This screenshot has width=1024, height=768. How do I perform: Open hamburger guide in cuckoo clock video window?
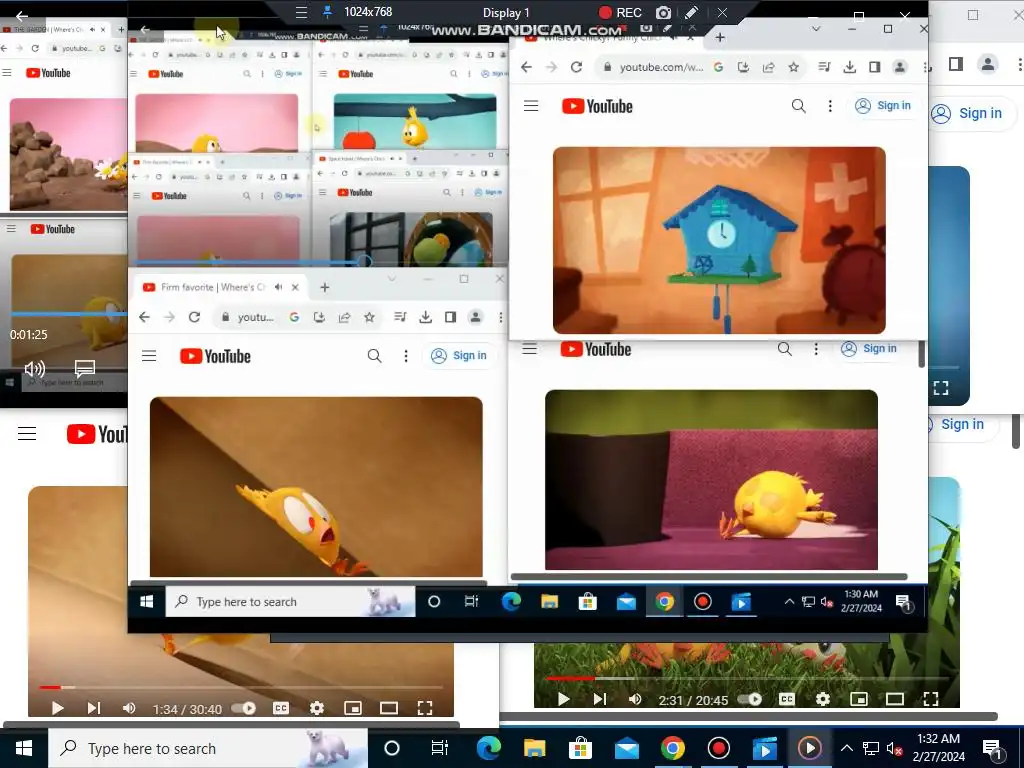531,106
